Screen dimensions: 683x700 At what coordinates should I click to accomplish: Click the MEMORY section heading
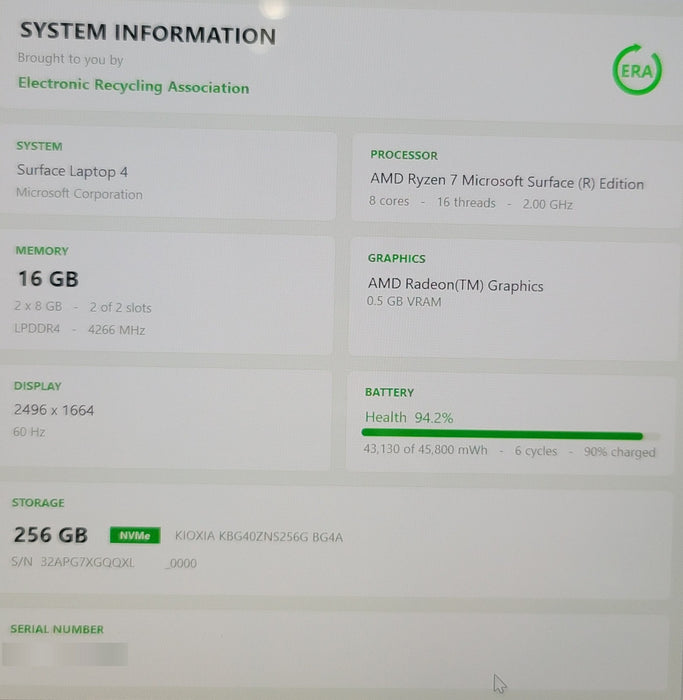click(42, 250)
